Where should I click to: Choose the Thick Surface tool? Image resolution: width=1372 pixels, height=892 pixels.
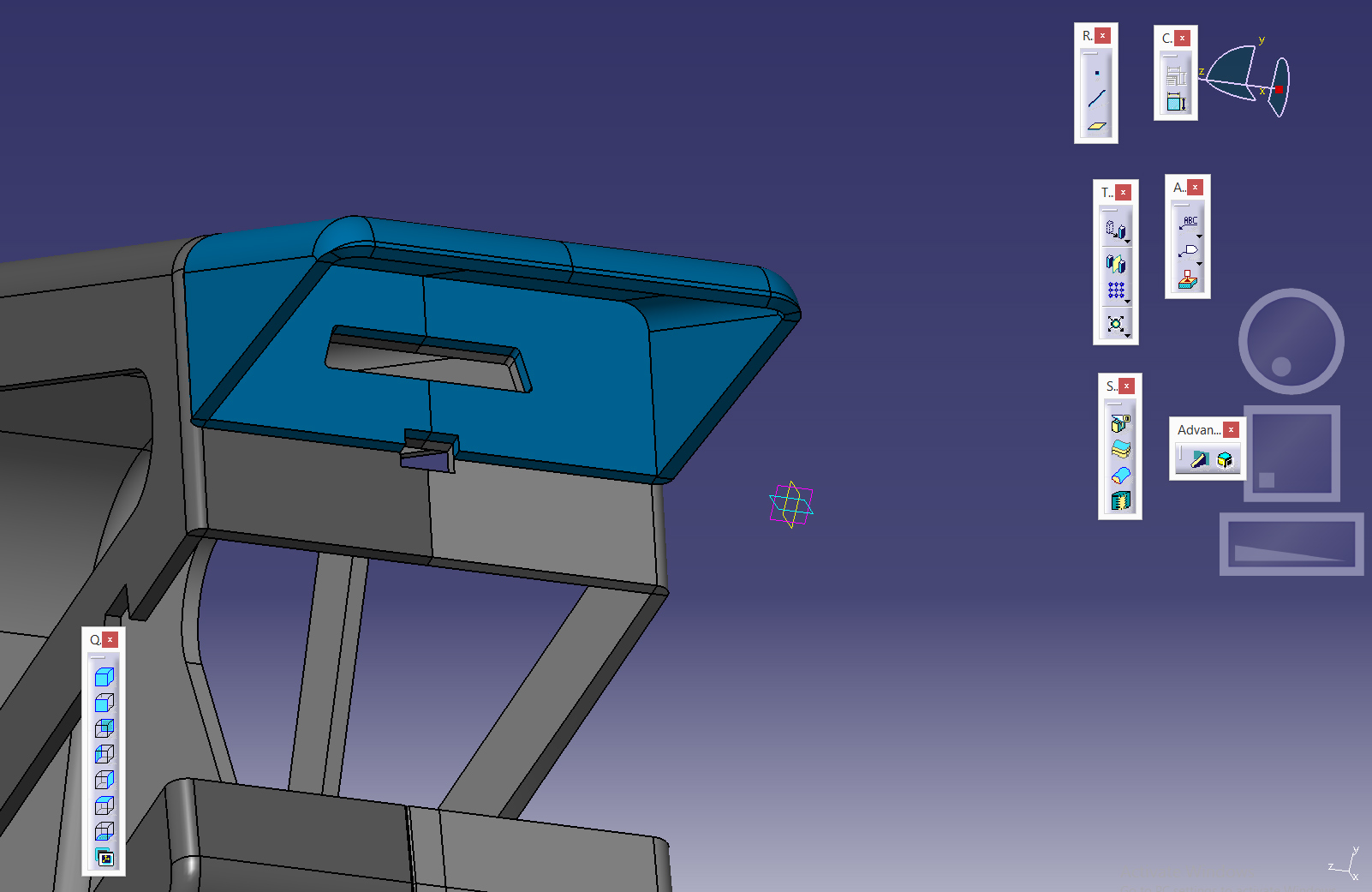point(1120,449)
